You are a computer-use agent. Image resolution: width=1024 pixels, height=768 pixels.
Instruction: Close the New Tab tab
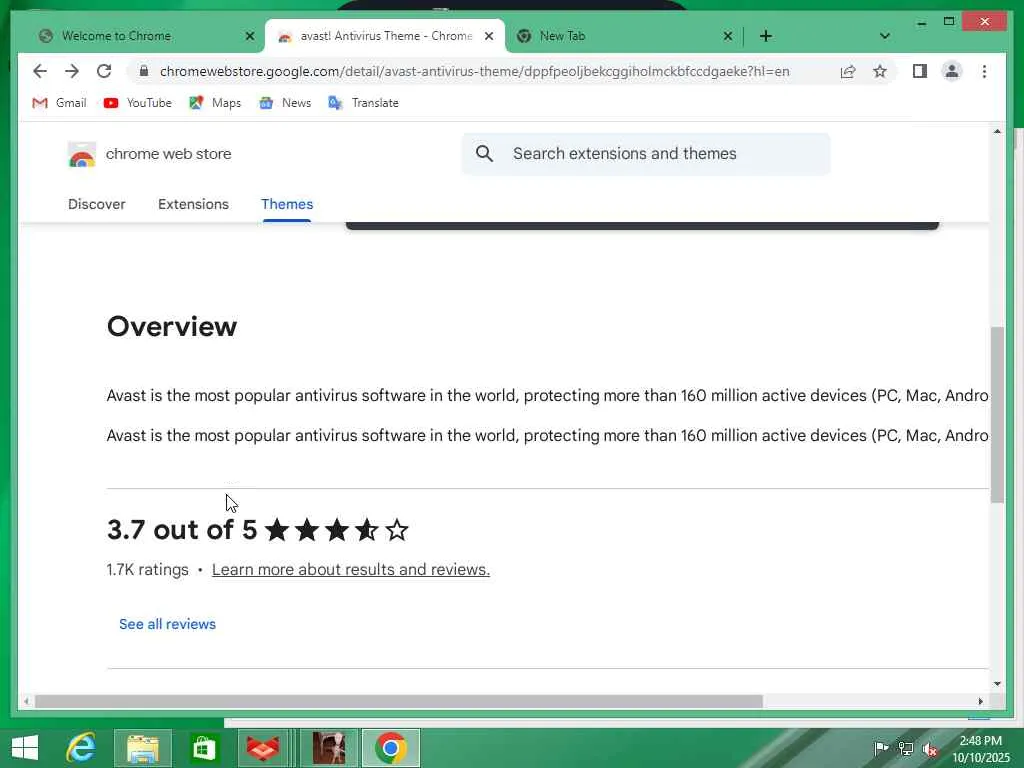pyautogui.click(x=728, y=36)
